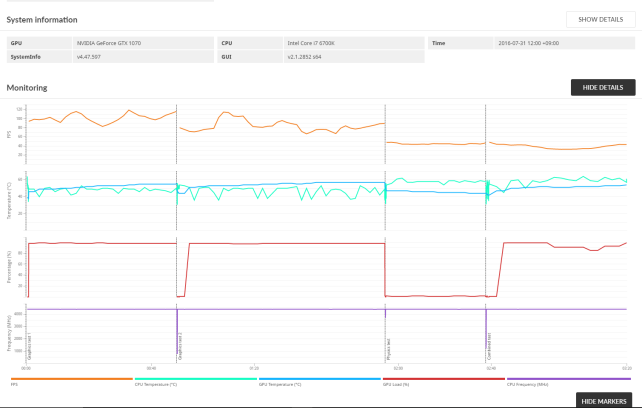Toggle the red GPU Load (%) legend series
642x408 pixels.
tap(444, 381)
